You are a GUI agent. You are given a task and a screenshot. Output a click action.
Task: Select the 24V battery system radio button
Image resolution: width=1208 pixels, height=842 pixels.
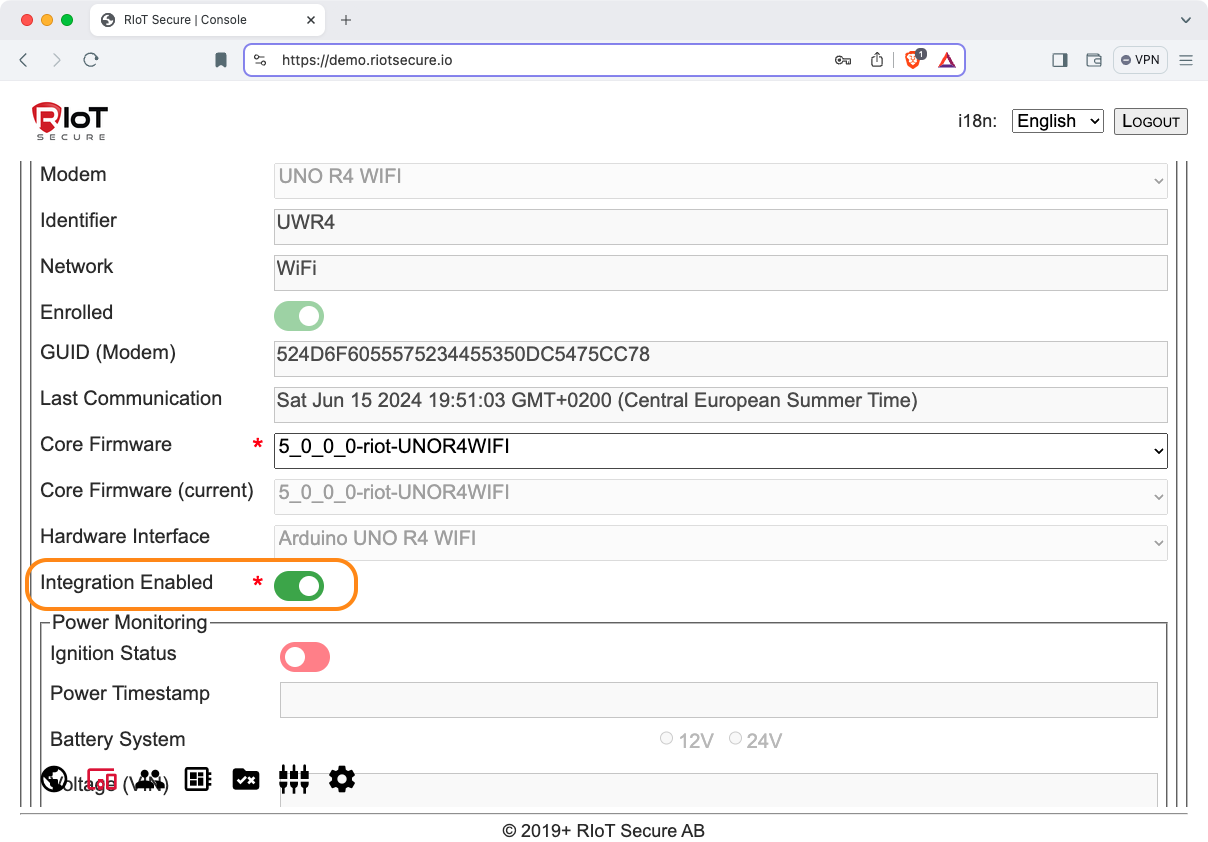click(736, 739)
